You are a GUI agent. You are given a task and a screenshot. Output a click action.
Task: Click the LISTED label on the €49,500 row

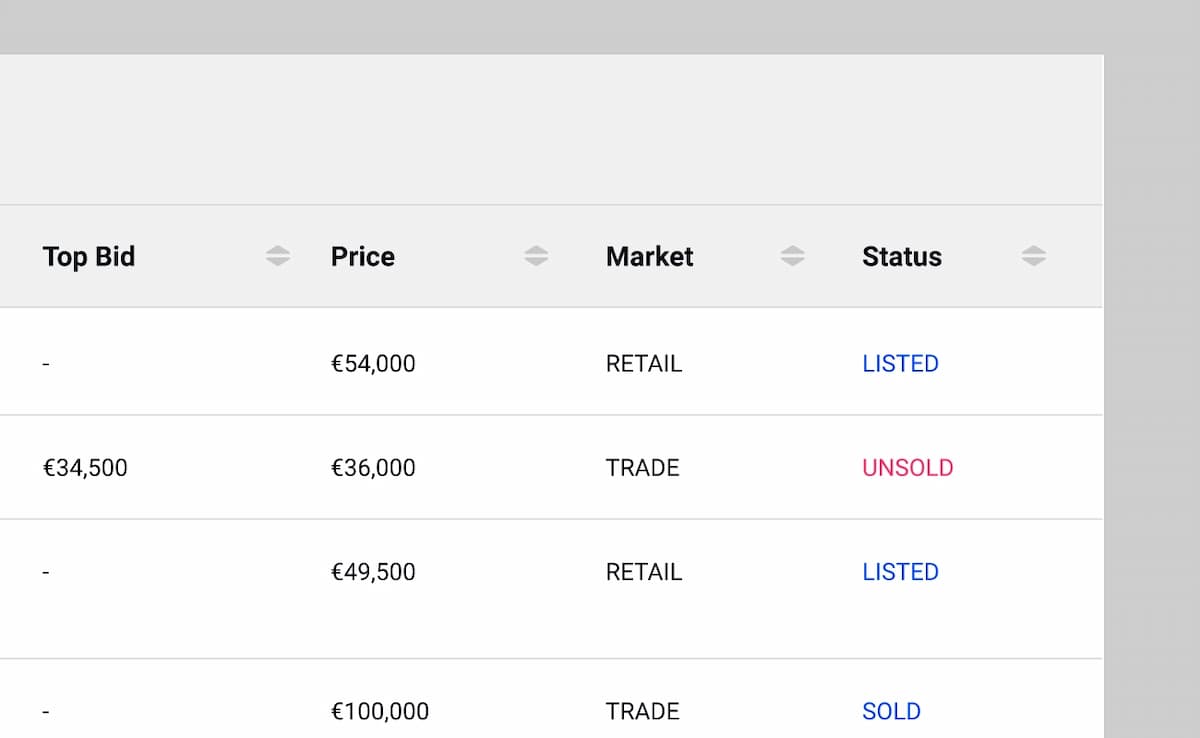(900, 571)
